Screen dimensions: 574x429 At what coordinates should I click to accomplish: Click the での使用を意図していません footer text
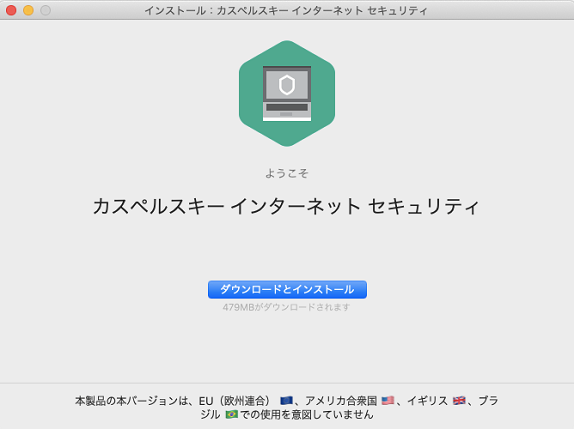pyautogui.click(x=307, y=414)
